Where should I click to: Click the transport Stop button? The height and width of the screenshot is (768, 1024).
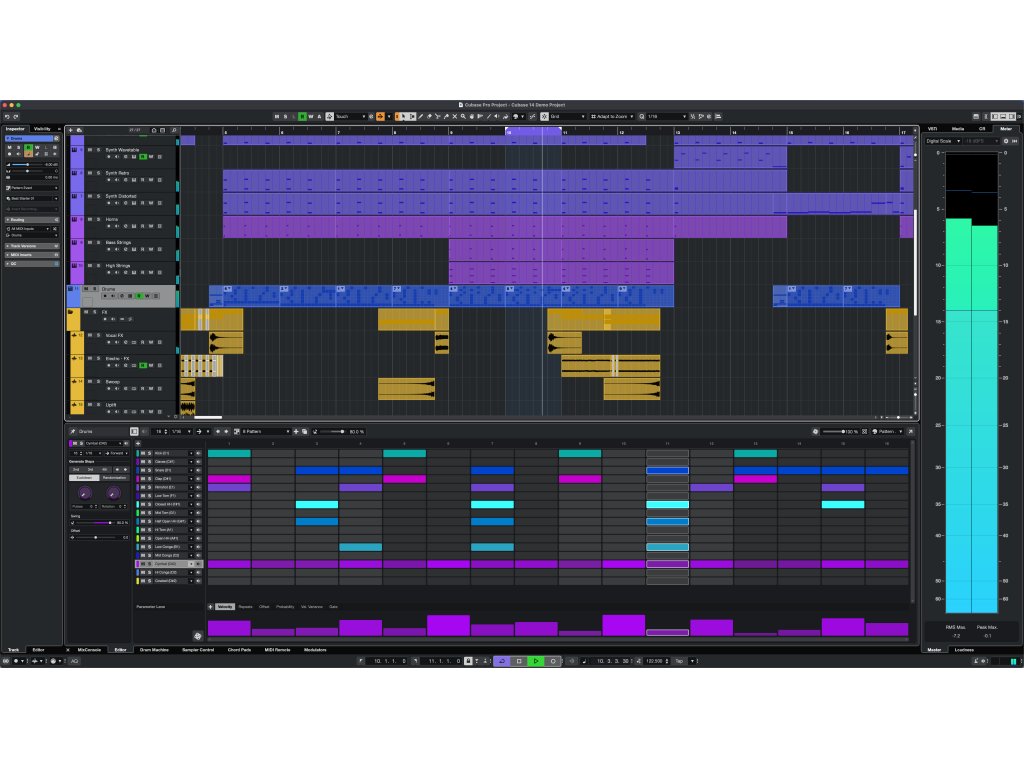tap(519, 661)
